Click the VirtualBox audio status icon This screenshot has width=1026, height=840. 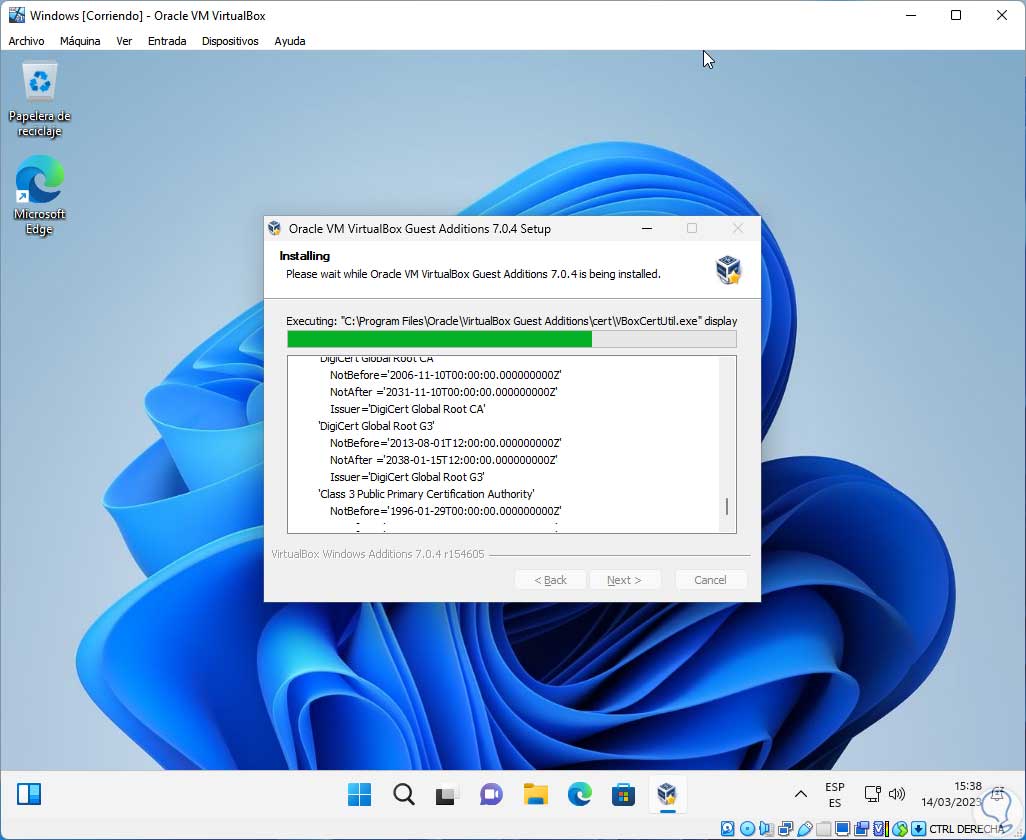[766, 829]
